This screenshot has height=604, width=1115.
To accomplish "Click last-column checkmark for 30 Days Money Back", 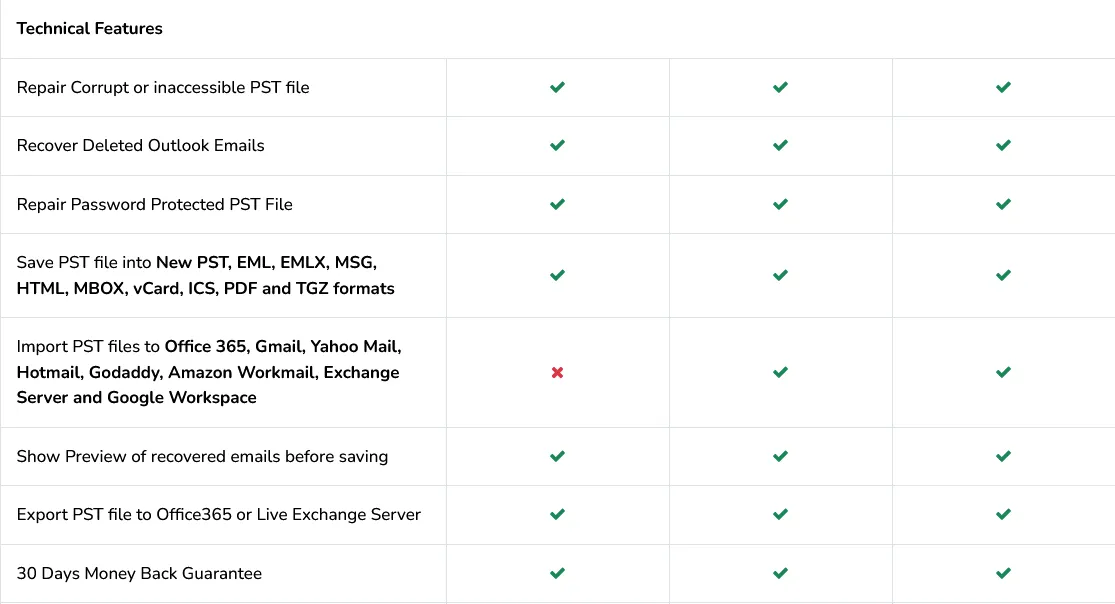I will click(1003, 573).
